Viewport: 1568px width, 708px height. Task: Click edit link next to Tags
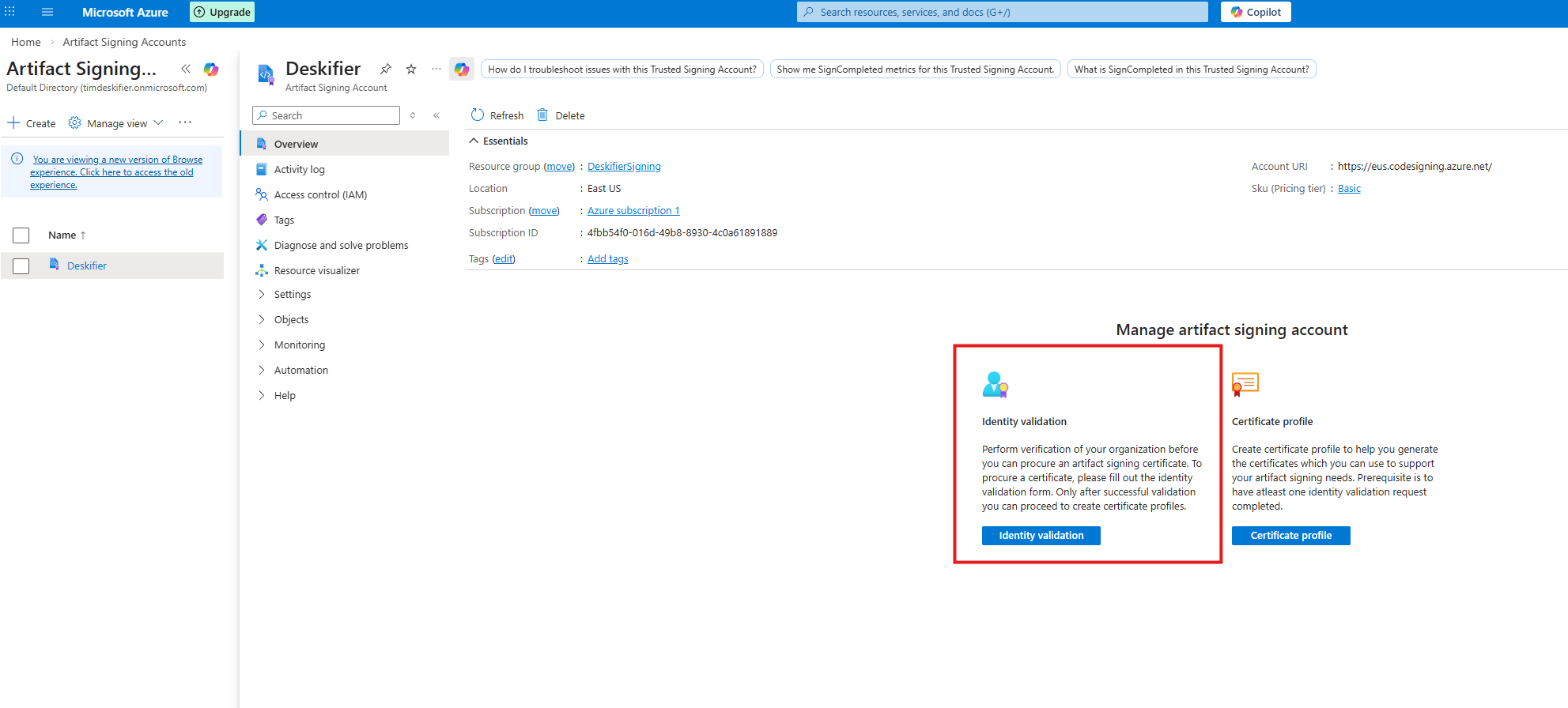pyautogui.click(x=504, y=259)
